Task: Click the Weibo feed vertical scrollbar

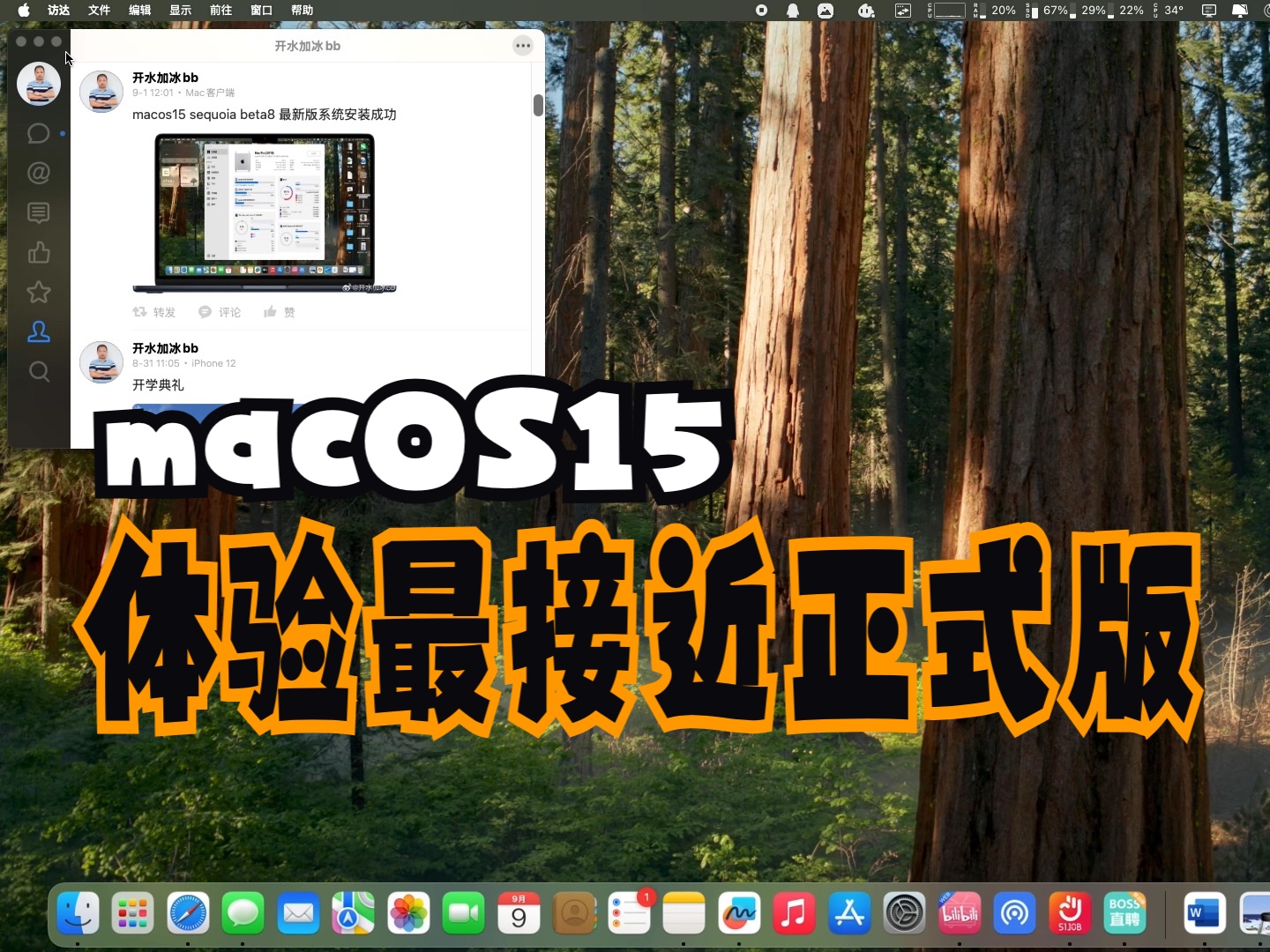Action: [538, 105]
